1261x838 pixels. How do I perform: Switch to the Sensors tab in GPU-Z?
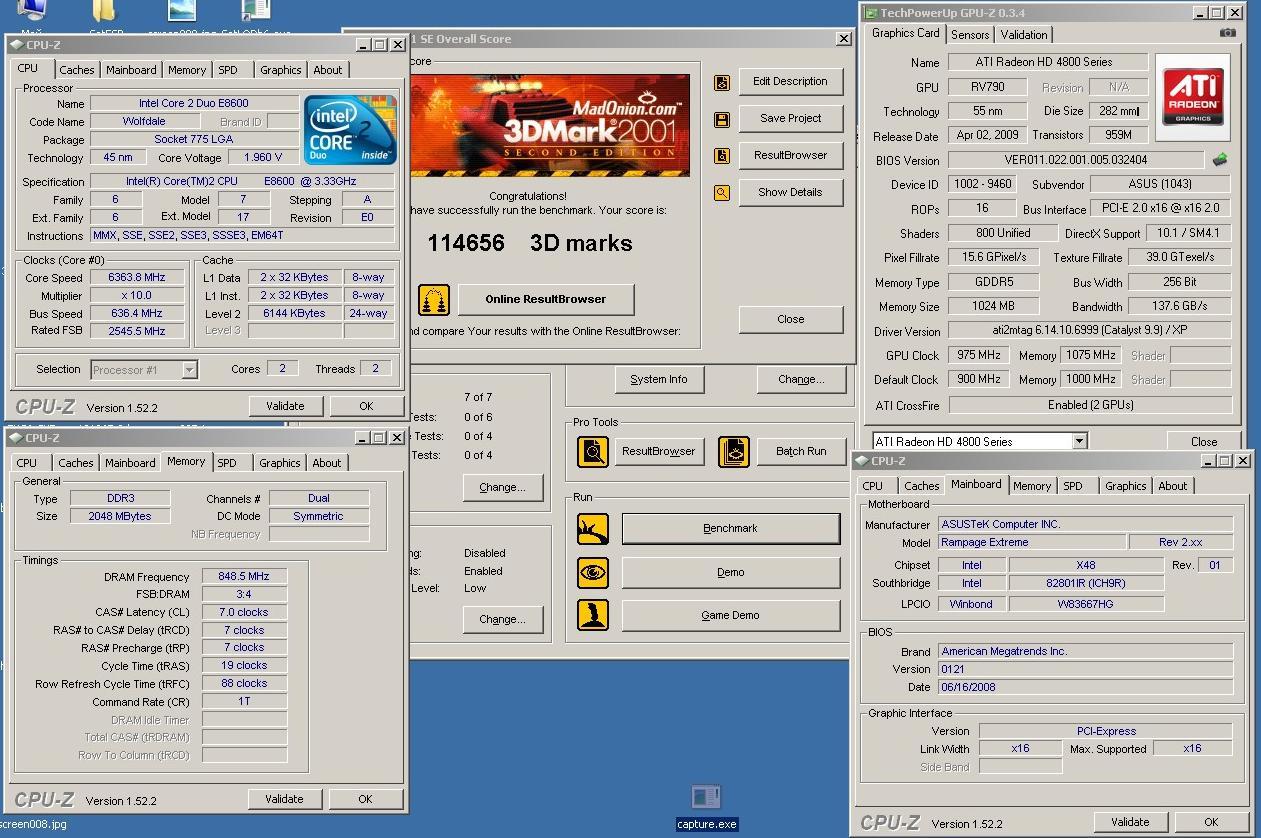click(970, 34)
